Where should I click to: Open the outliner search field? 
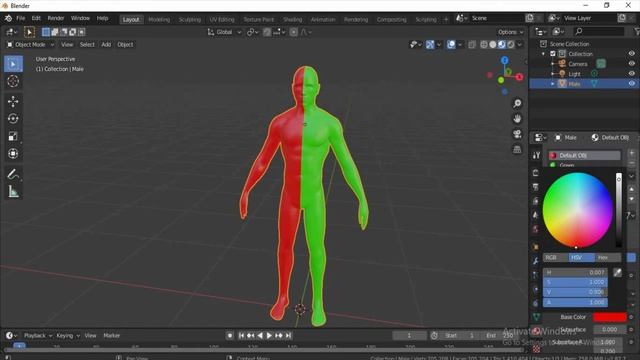(x=599, y=31)
